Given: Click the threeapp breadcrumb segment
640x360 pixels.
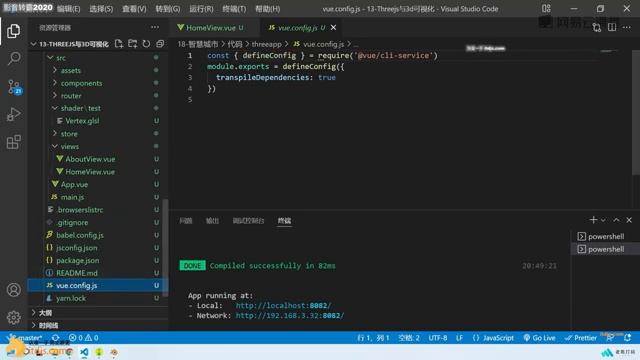Looking at the screenshot, I should coord(267,44).
